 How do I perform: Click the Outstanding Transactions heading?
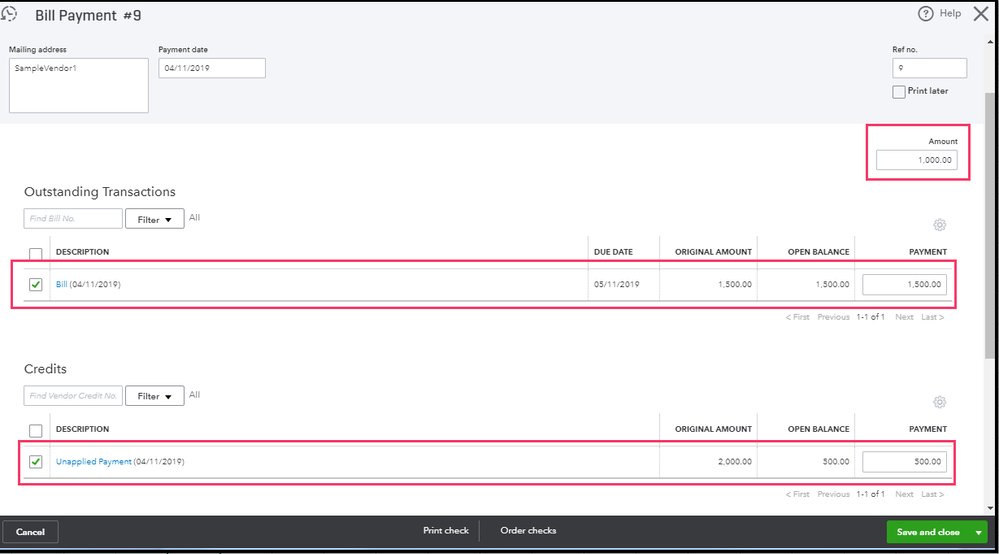click(99, 192)
